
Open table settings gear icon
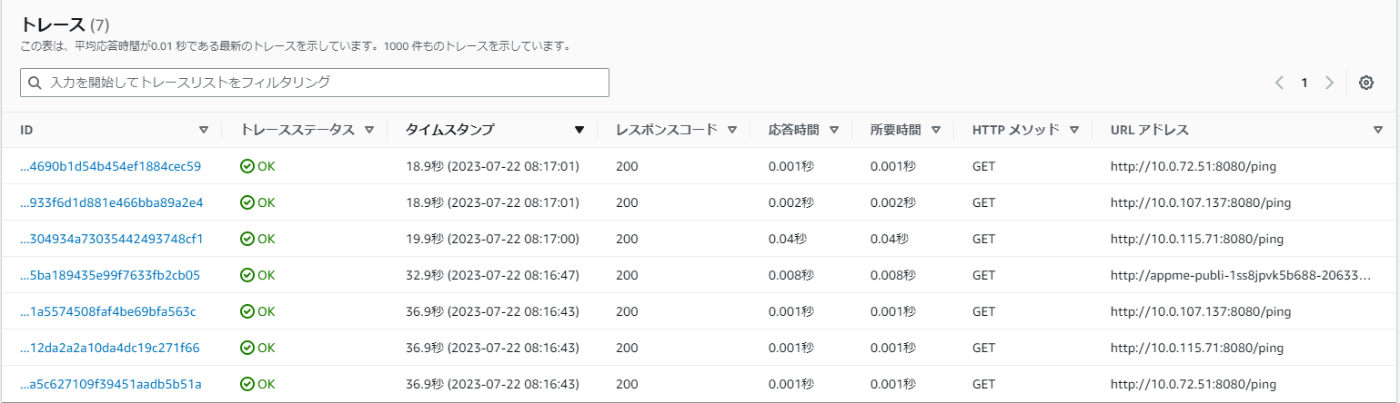click(1366, 83)
